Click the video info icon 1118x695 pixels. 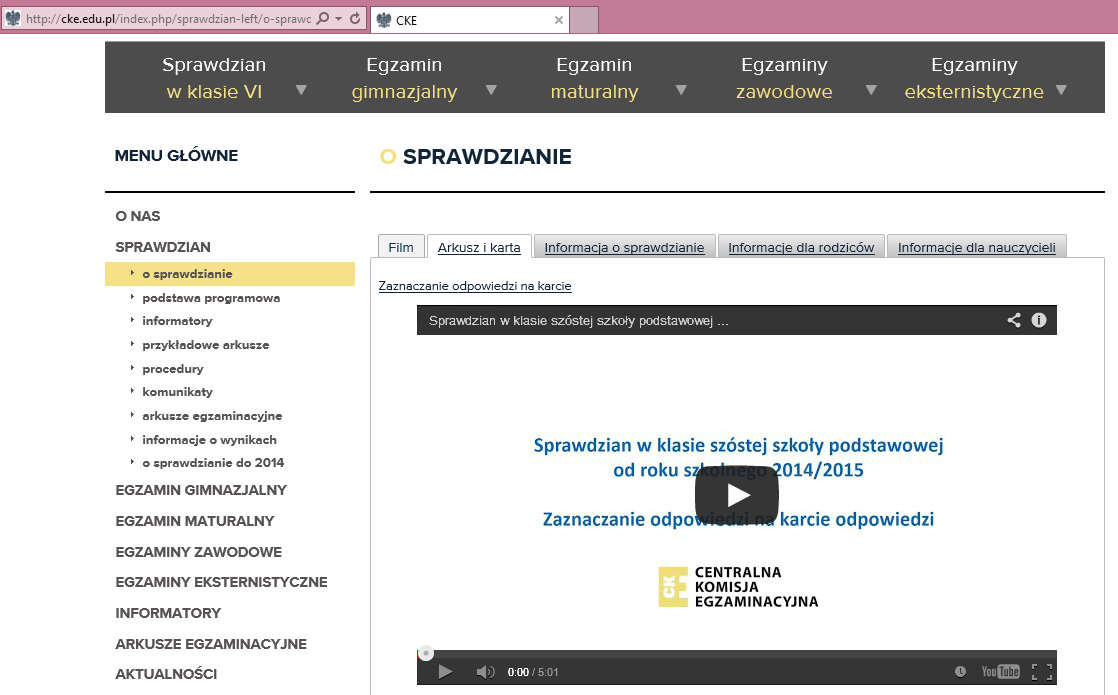[1039, 320]
